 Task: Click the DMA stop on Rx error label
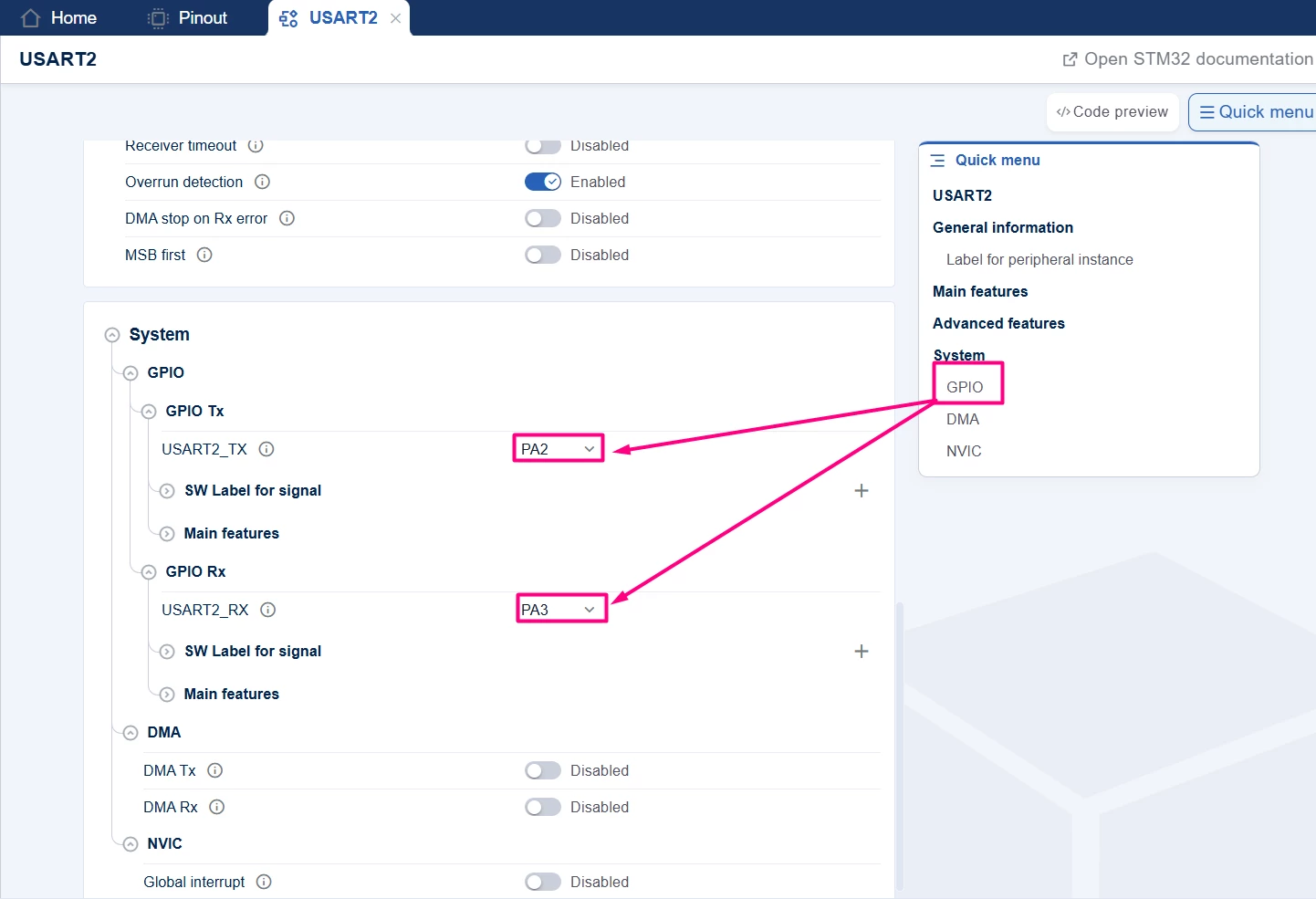196,218
